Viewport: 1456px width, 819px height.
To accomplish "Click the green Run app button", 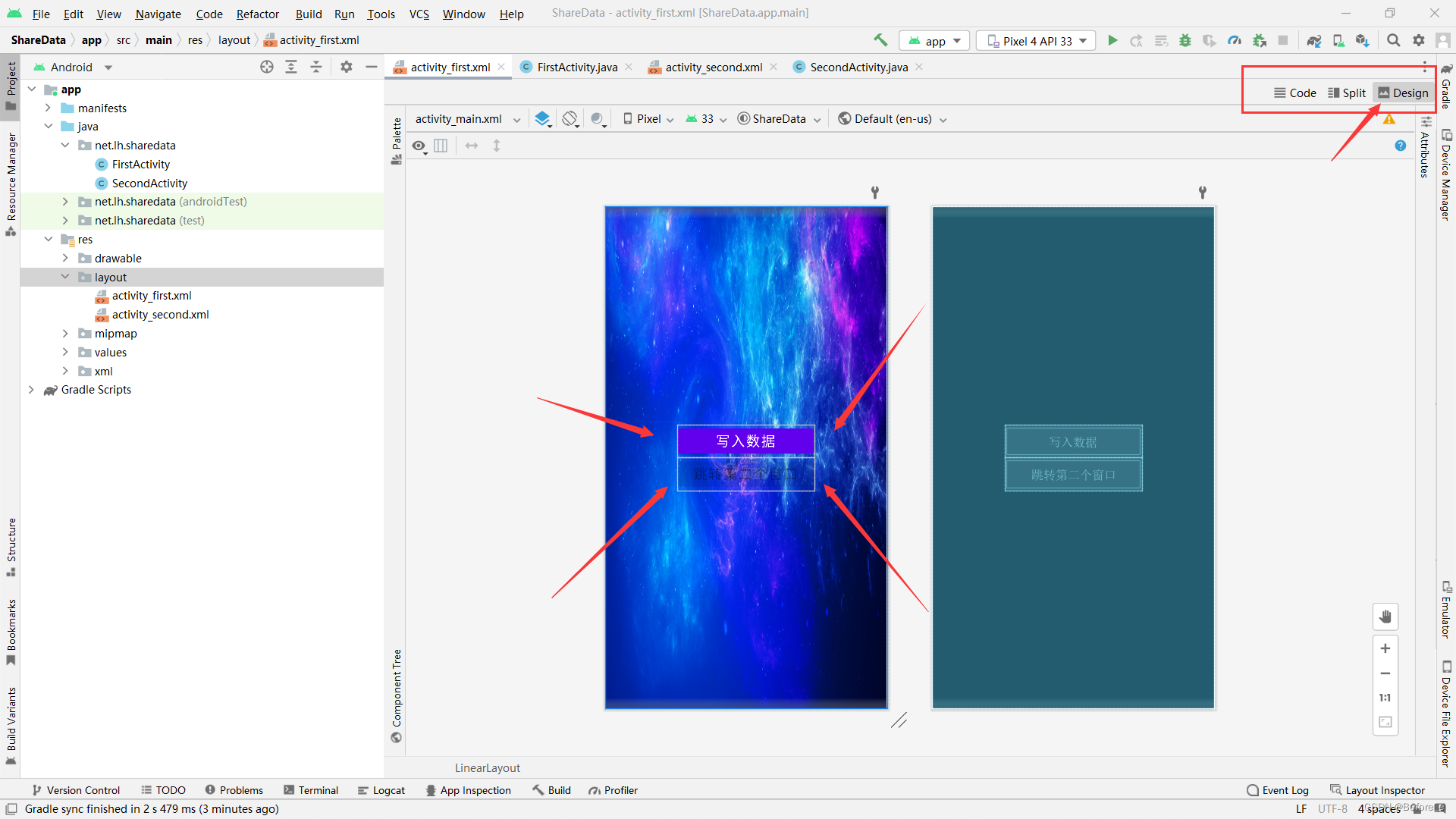I will [x=1112, y=41].
